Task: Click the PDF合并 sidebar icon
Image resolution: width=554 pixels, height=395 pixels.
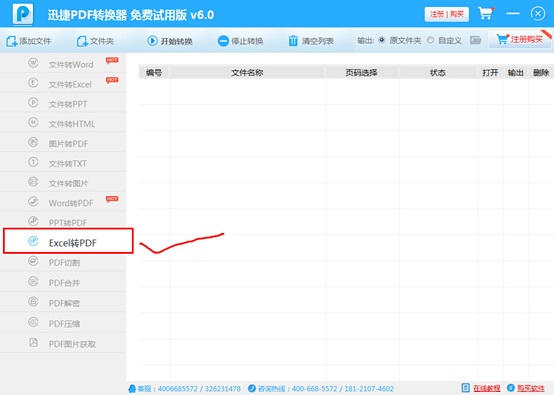Action: 33,281
